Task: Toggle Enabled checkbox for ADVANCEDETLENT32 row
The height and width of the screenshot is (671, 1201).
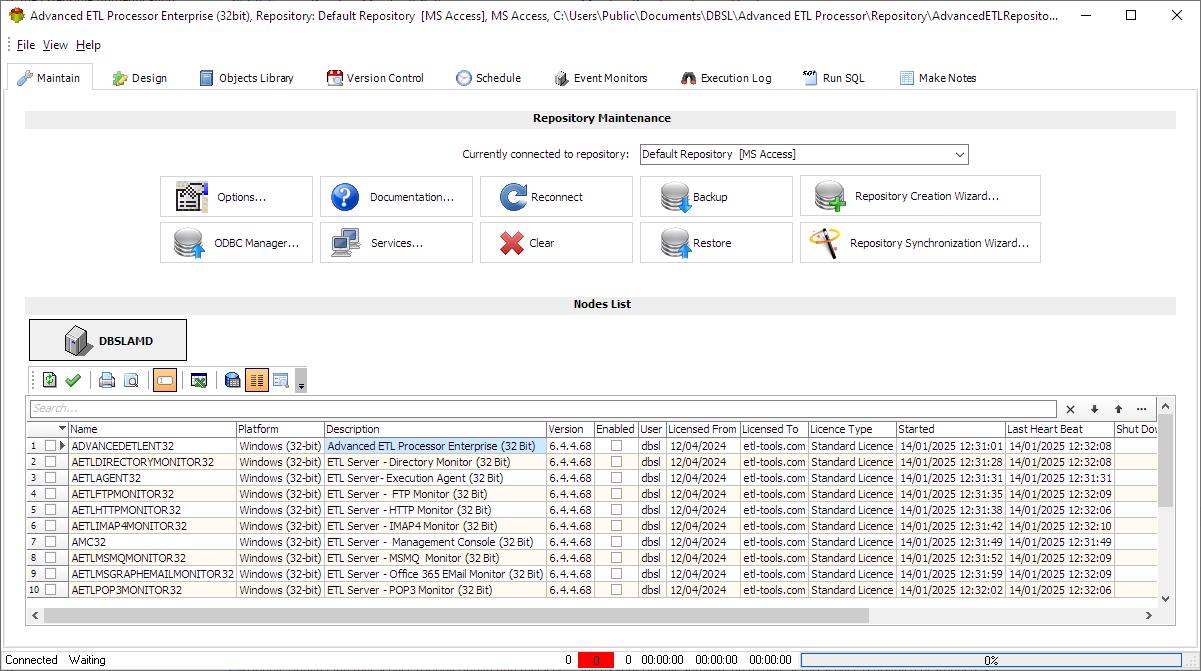Action: (616, 446)
